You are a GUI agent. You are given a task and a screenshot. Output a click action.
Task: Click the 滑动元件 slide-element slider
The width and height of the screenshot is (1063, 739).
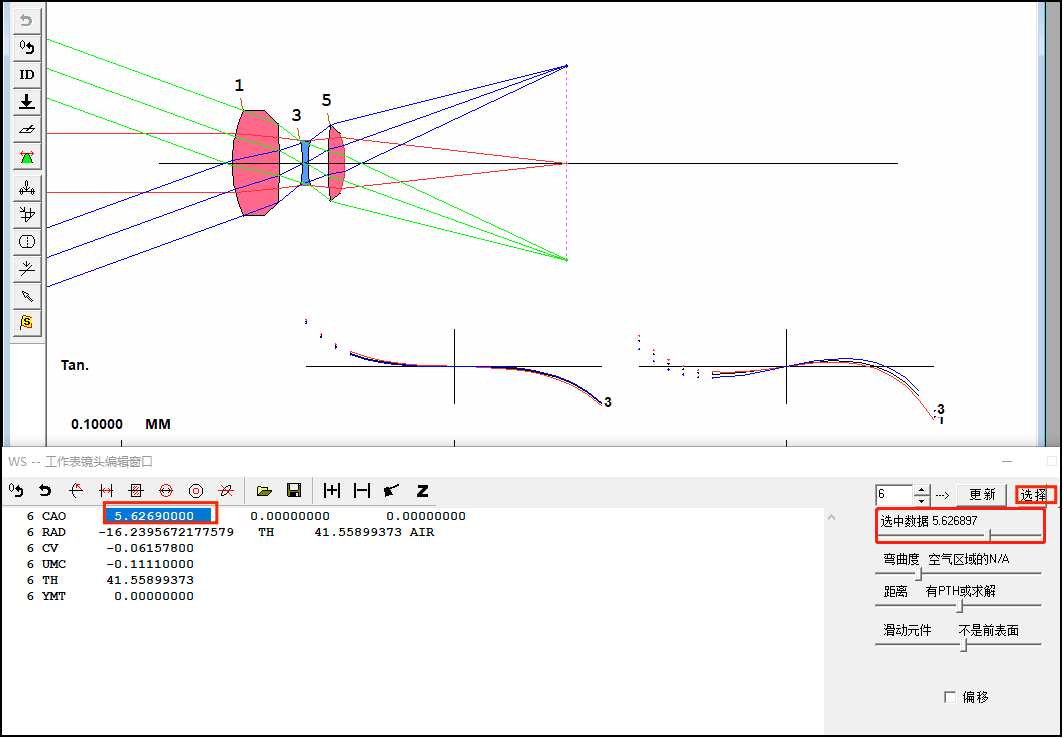pos(958,645)
